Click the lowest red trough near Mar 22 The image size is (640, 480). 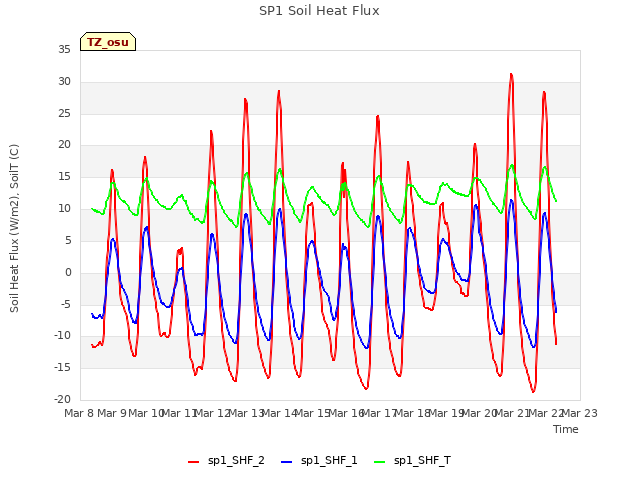[x=533, y=392]
